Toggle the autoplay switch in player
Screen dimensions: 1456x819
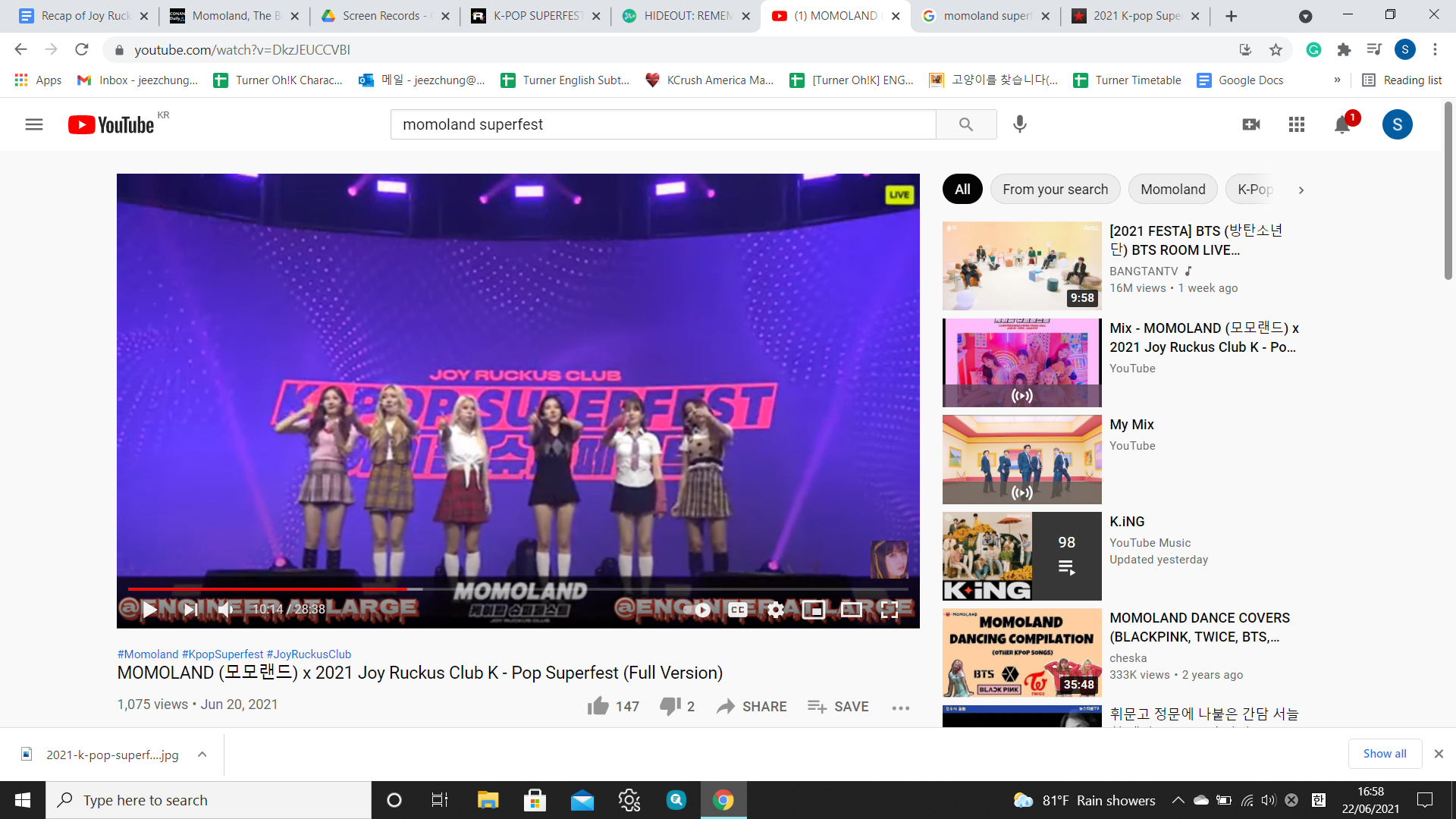698,609
